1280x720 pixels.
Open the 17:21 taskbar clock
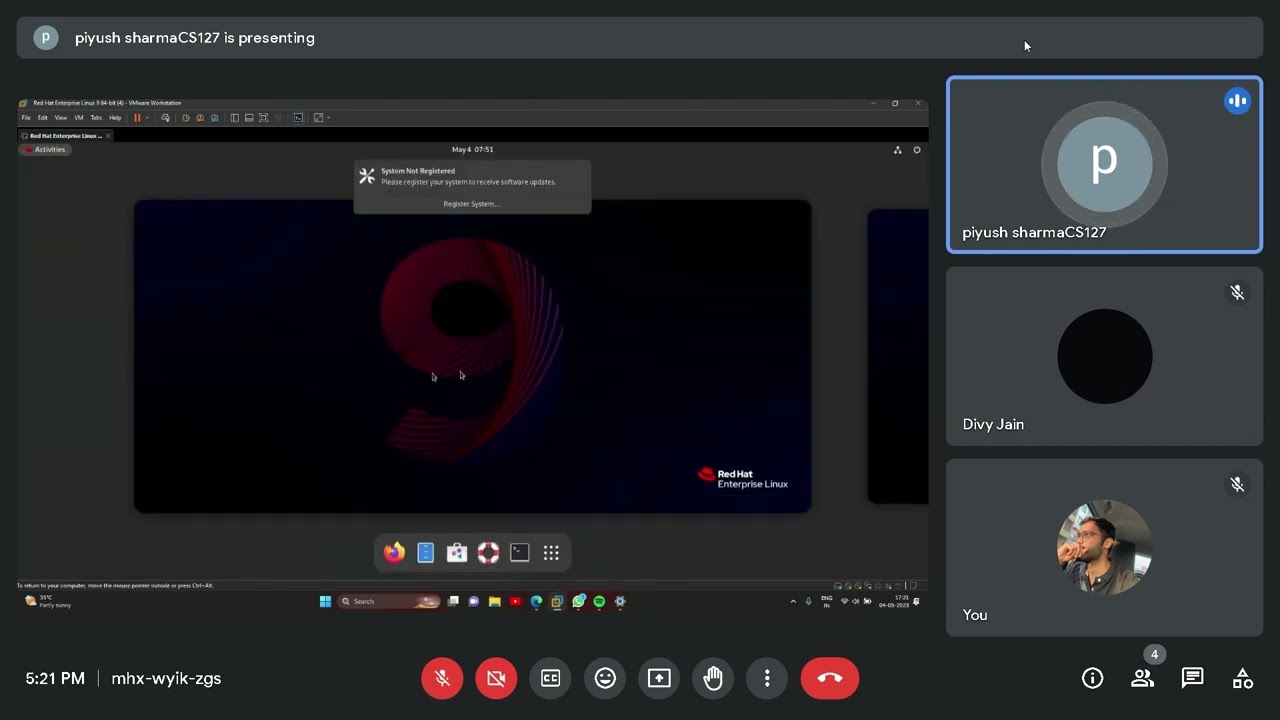pos(896,601)
